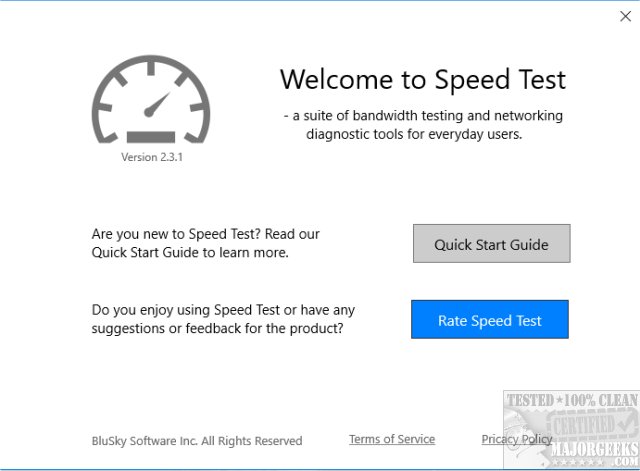640x471 pixels.
Task: Click the "diagnostic tools for everyday users" line
Action: [x=414, y=134]
